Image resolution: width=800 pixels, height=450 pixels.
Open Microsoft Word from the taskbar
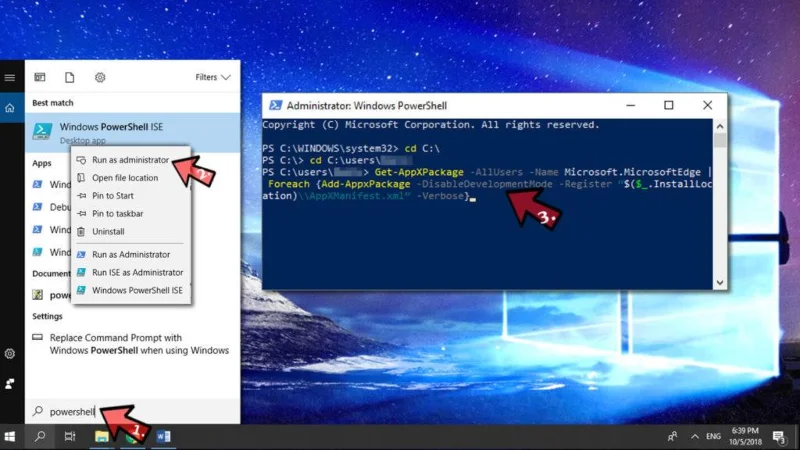[x=163, y=437]
